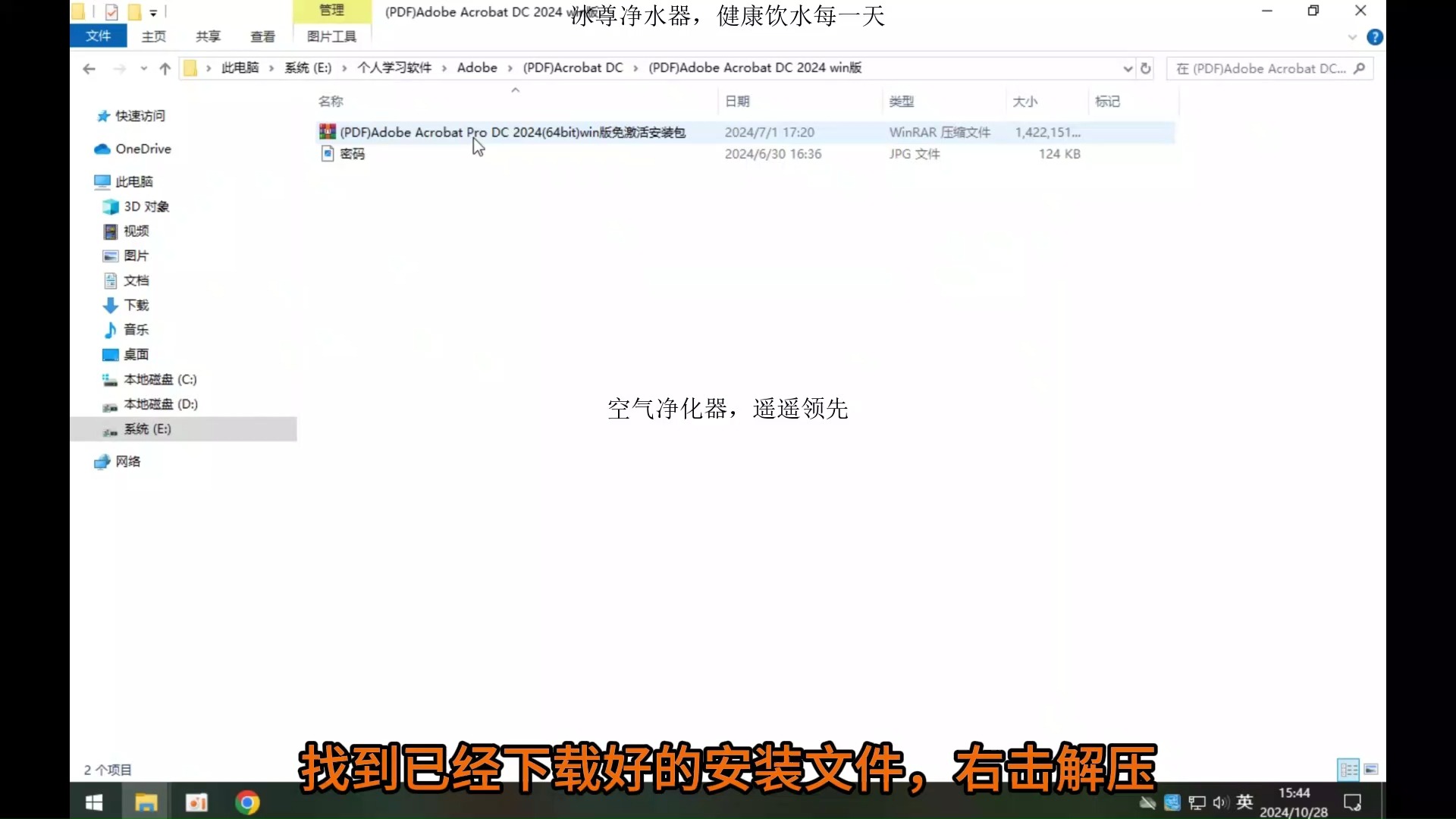The image size is (1456, 819).
Task: Open the 密码 JPG file
Action: point(352,153)
